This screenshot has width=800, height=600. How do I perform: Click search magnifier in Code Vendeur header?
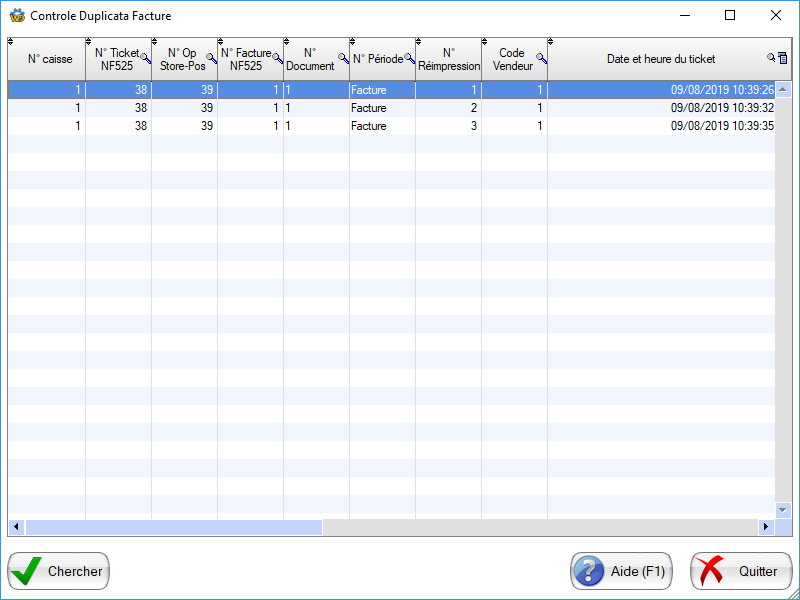[541, 59]
